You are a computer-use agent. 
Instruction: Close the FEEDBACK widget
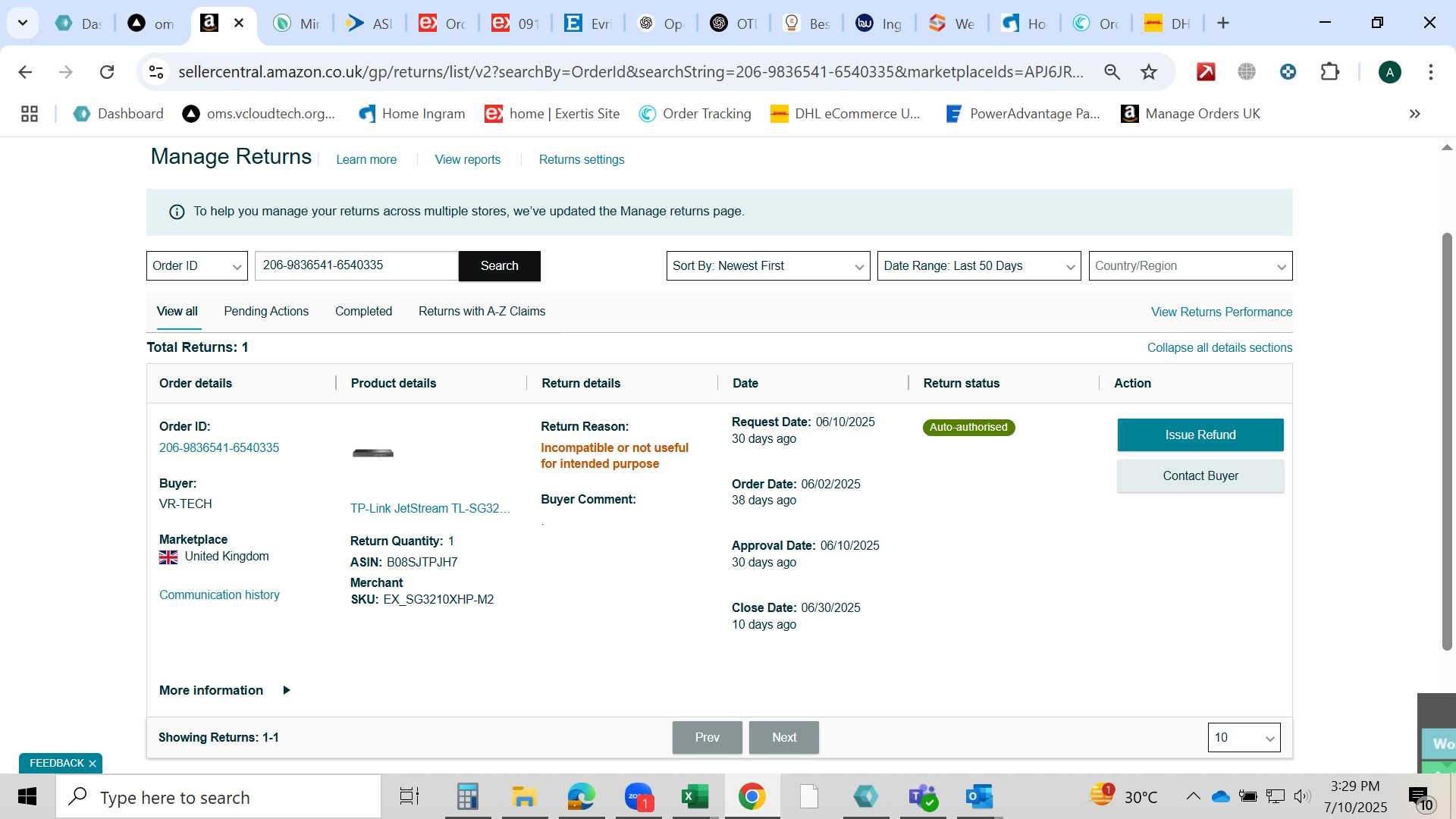point(93,764)
